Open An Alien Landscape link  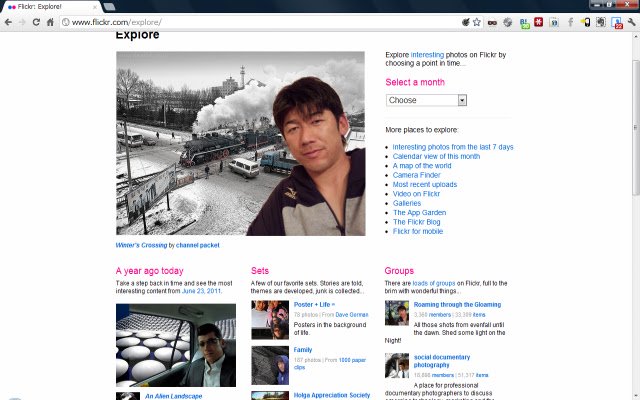point(173,396)
